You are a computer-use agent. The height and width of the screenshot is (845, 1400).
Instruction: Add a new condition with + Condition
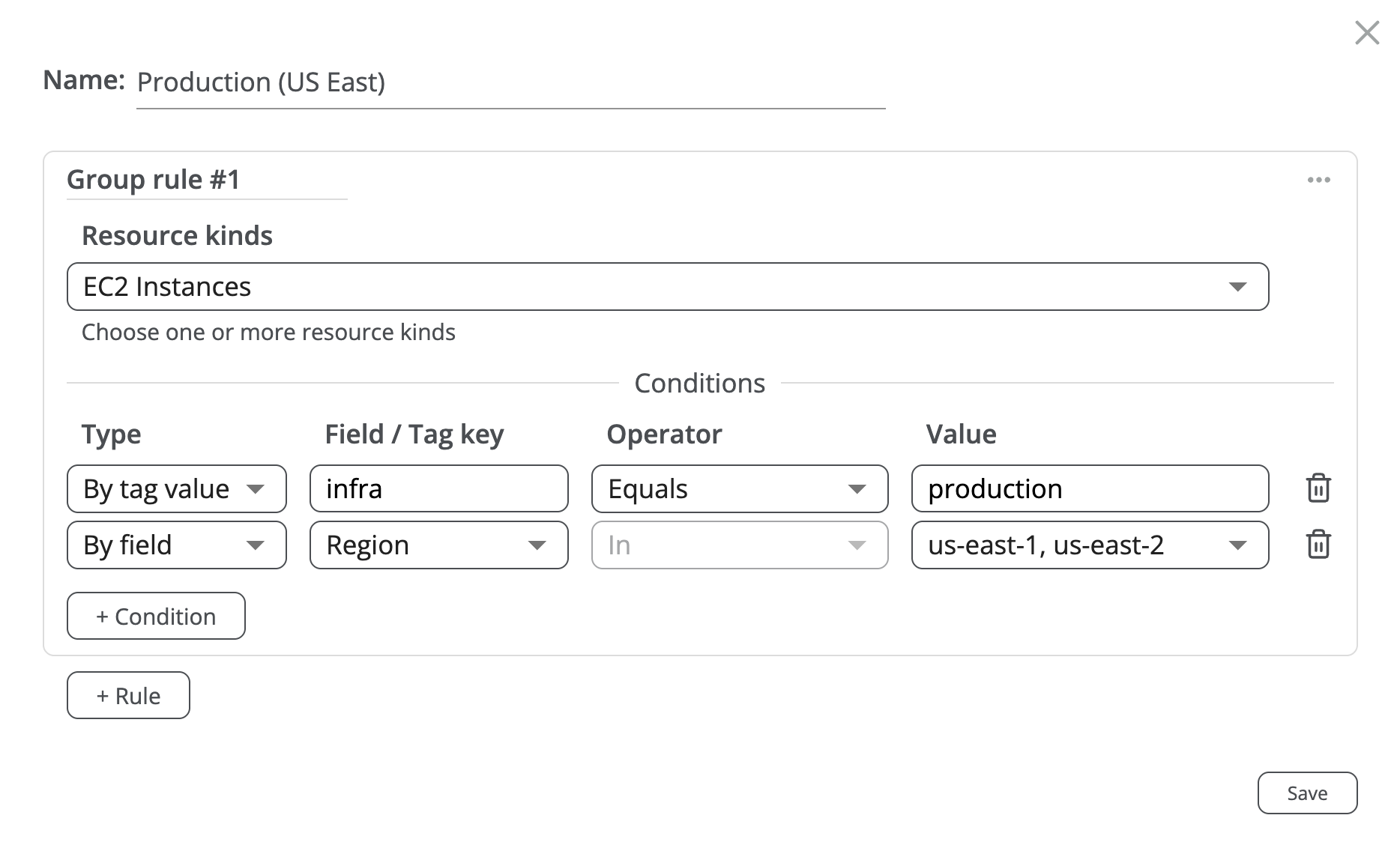pos(156,617)
